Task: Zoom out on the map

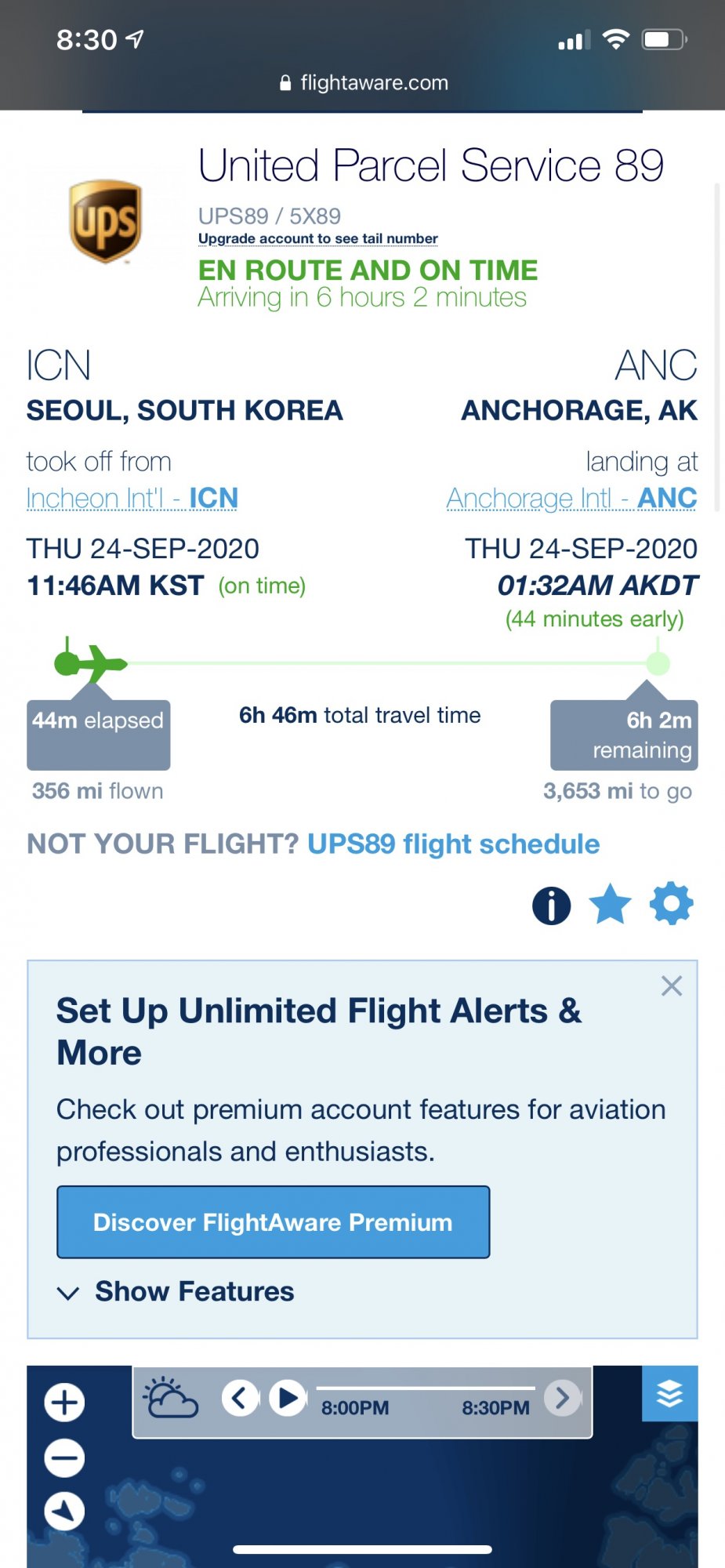Action: coord(64,1458)
